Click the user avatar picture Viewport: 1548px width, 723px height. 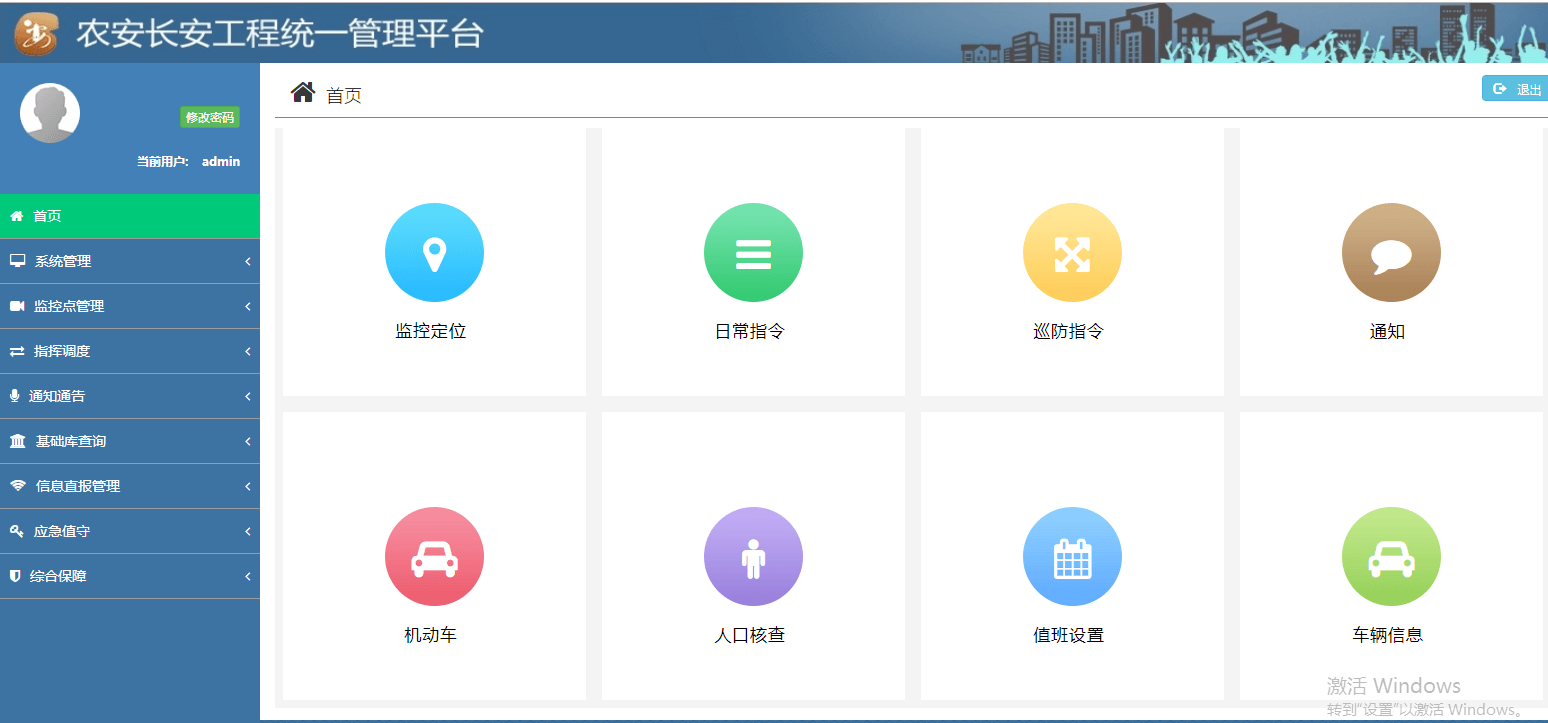point(50,113)
